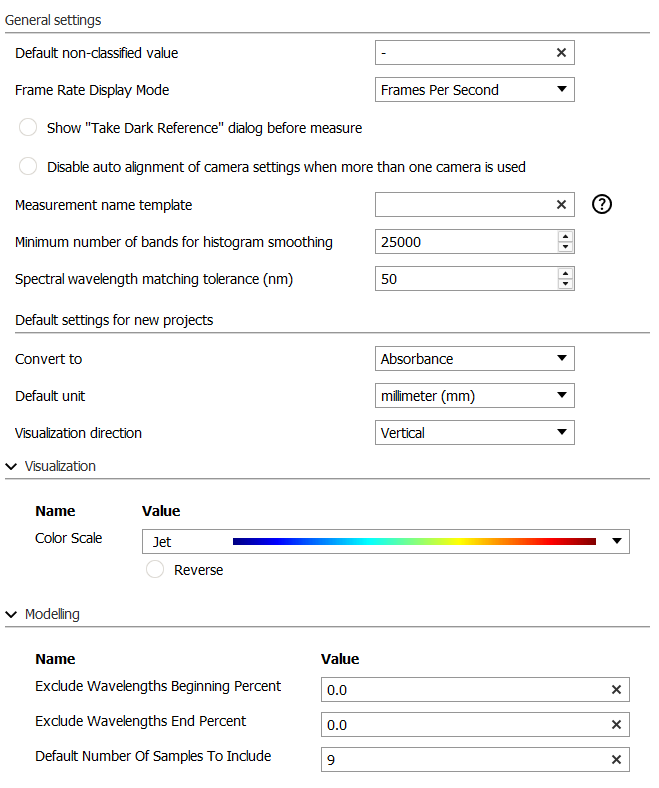Clear Exclude Wavelengths End Percent value
This screenshot has height=788, width=659.
(616, 725)
